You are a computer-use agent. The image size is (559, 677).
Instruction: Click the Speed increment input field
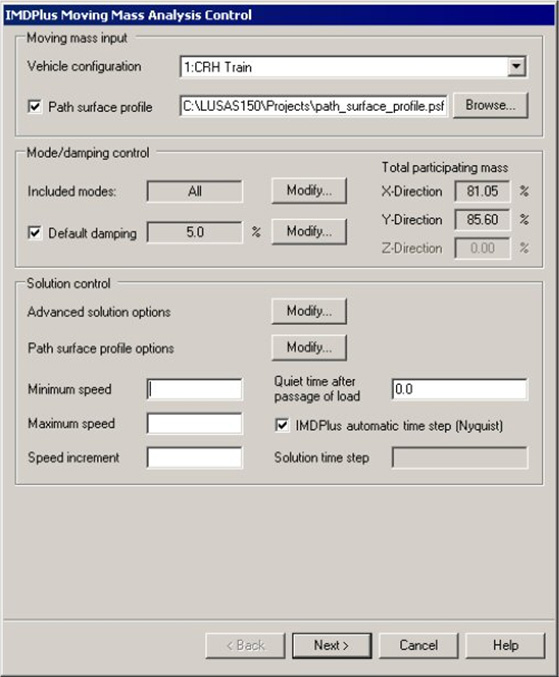pyautogui.click(x=195, y=458)
